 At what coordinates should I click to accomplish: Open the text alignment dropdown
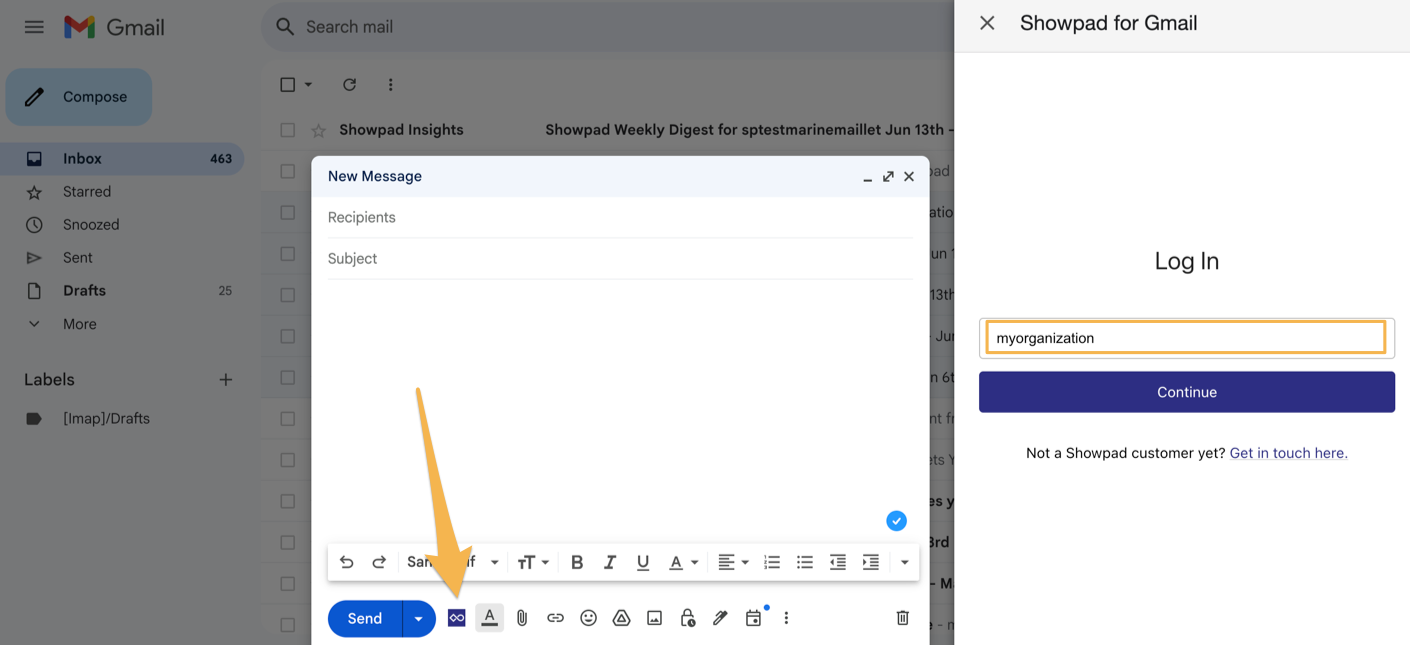[x=733, y=562]
